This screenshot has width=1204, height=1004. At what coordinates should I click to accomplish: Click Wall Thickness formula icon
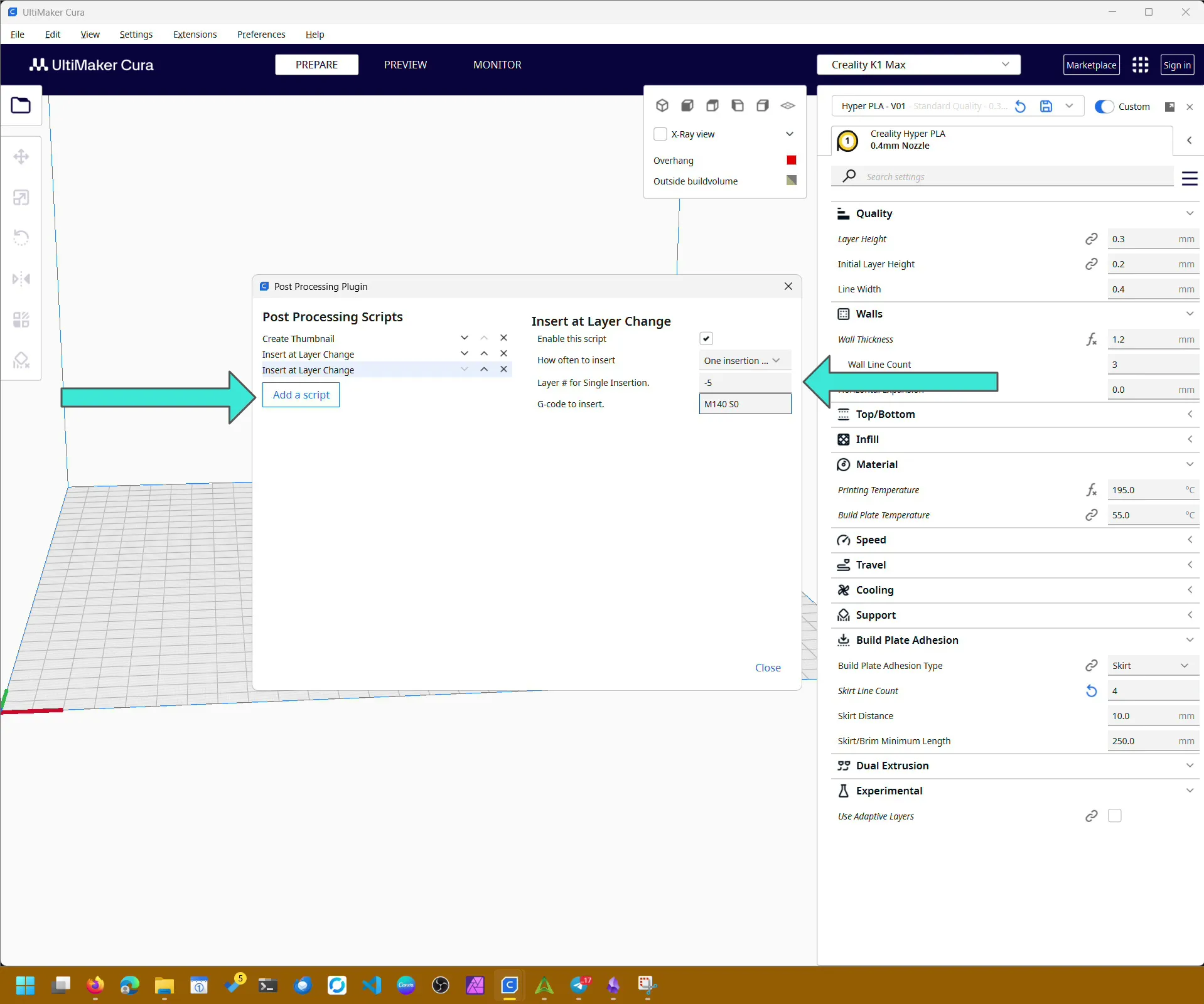(x=1091, y=339)
